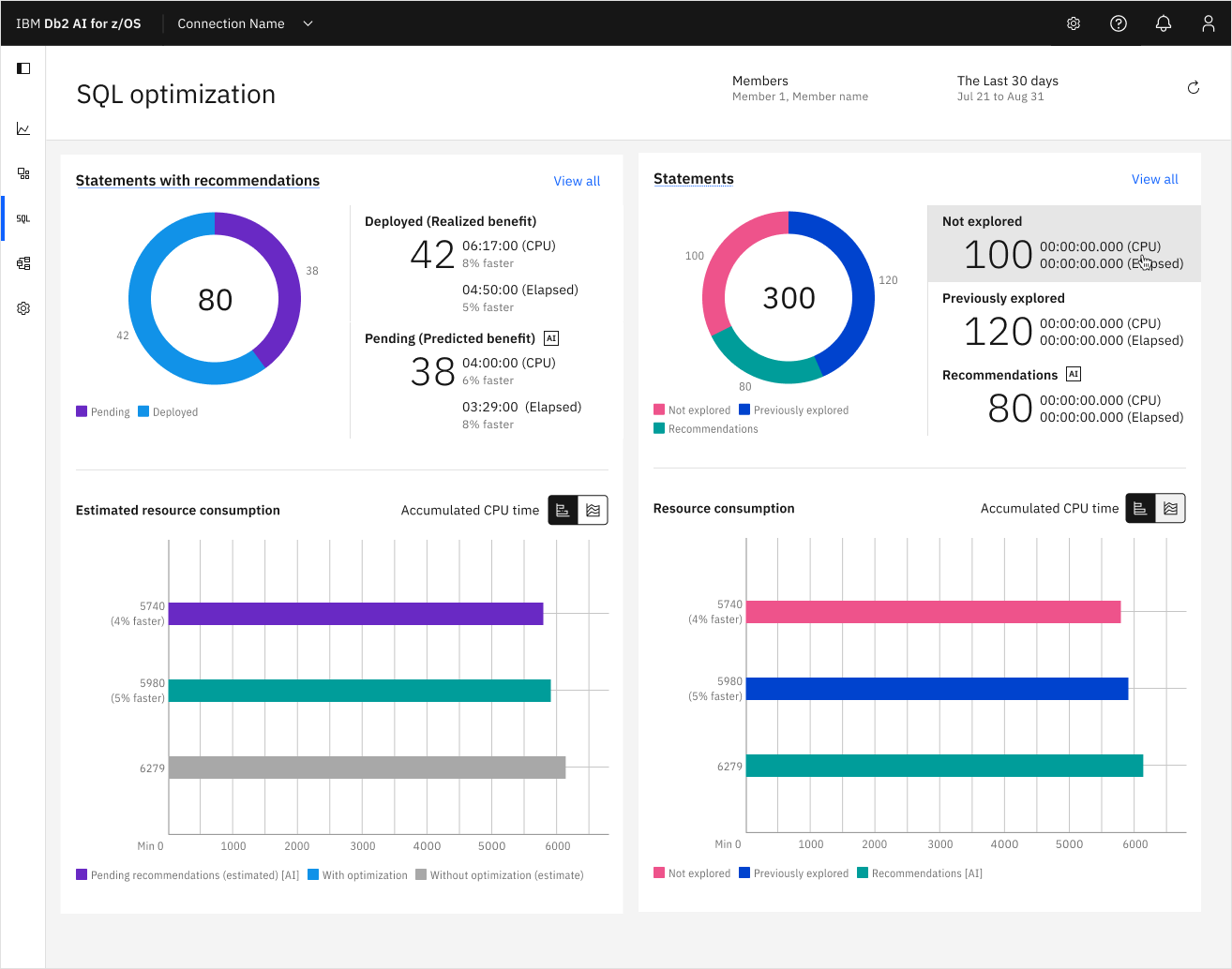The height and width of the screenshot is (969, 1232).
Task: Click View all in the Statements card
Action: point(1154,179)
